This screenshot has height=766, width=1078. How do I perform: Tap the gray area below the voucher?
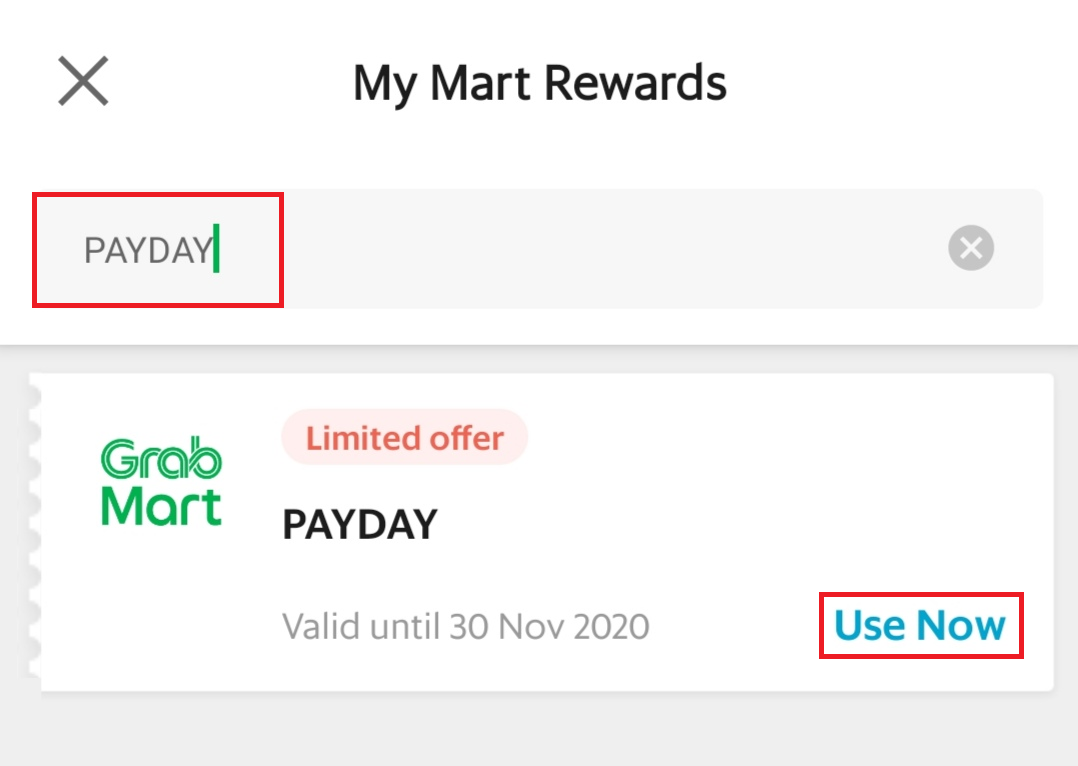540,730
